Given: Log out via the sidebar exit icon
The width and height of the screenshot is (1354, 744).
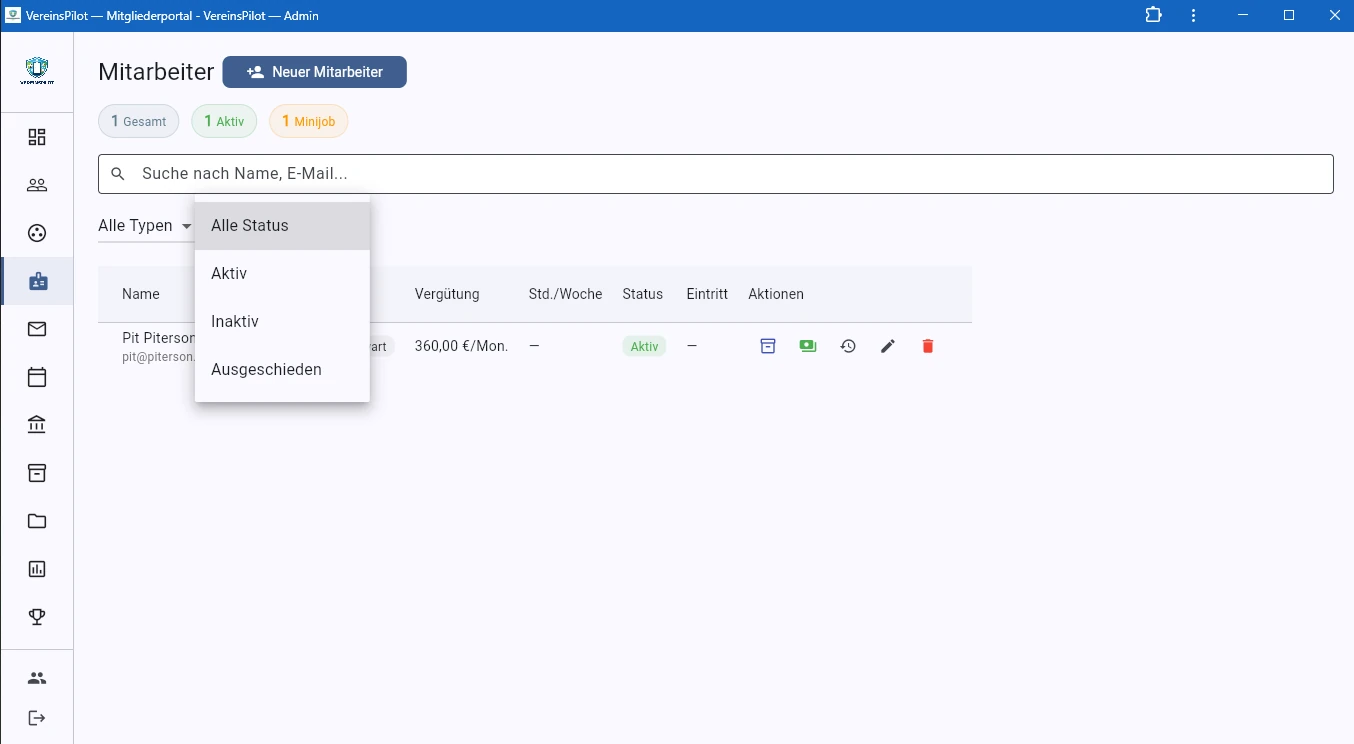Looking at the screenshot, I should (x=37, y=717).
